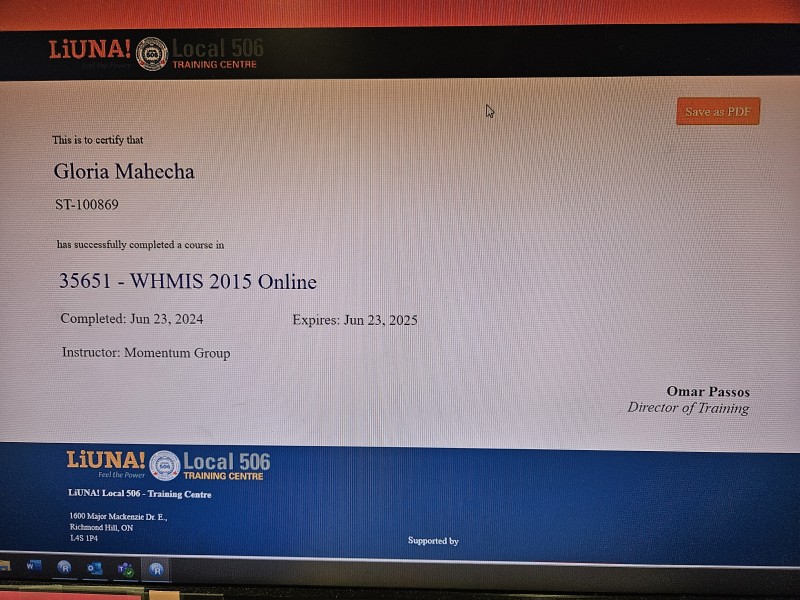
Task: Click Richmond Hill, ON address line
Action: pos(102,528)
